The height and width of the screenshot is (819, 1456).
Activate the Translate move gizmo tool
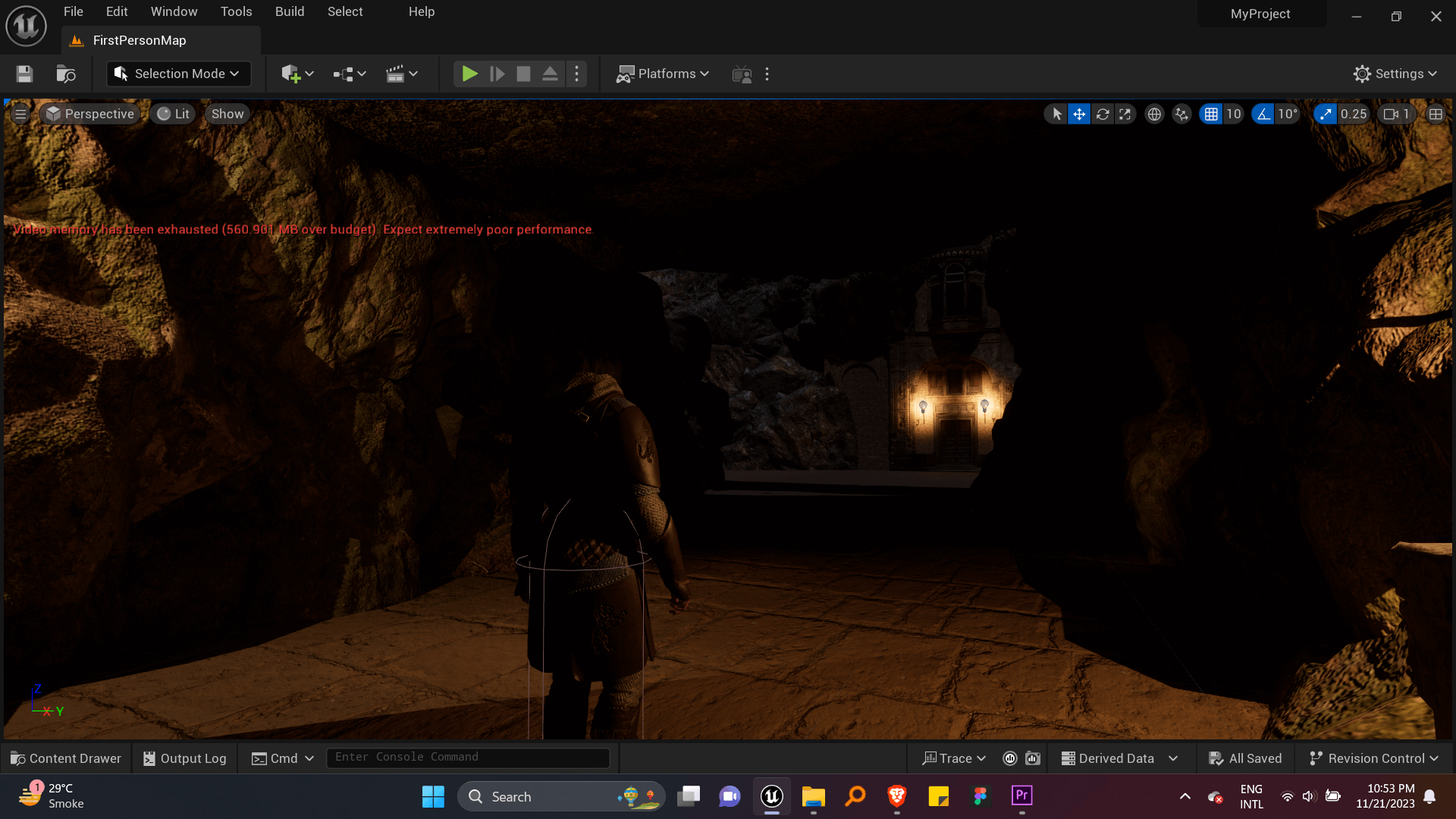click(x=1079, y=114)
